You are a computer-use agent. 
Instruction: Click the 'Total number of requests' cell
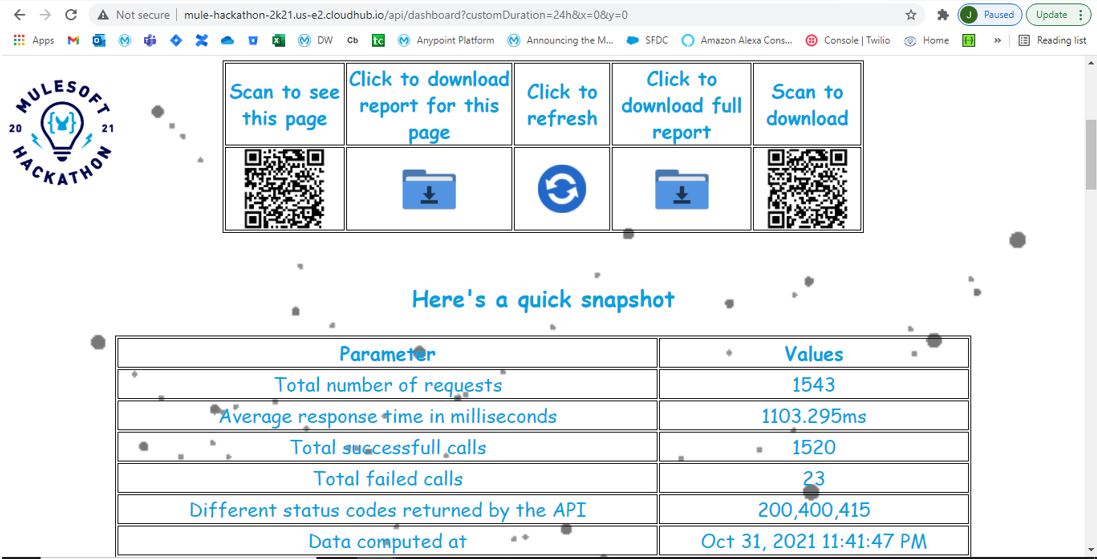(x=388, y=385)
